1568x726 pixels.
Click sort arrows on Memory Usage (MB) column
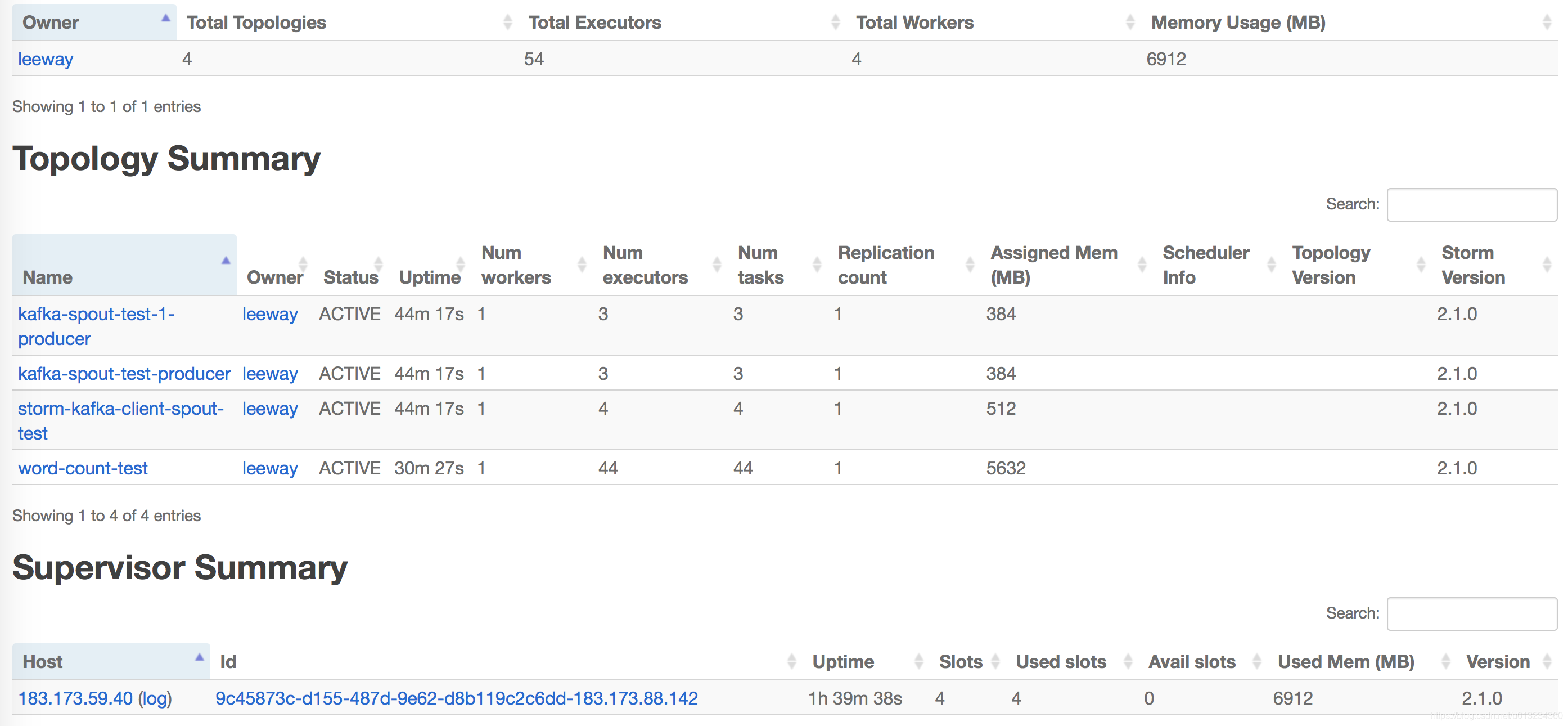[x=1547, y=23]
